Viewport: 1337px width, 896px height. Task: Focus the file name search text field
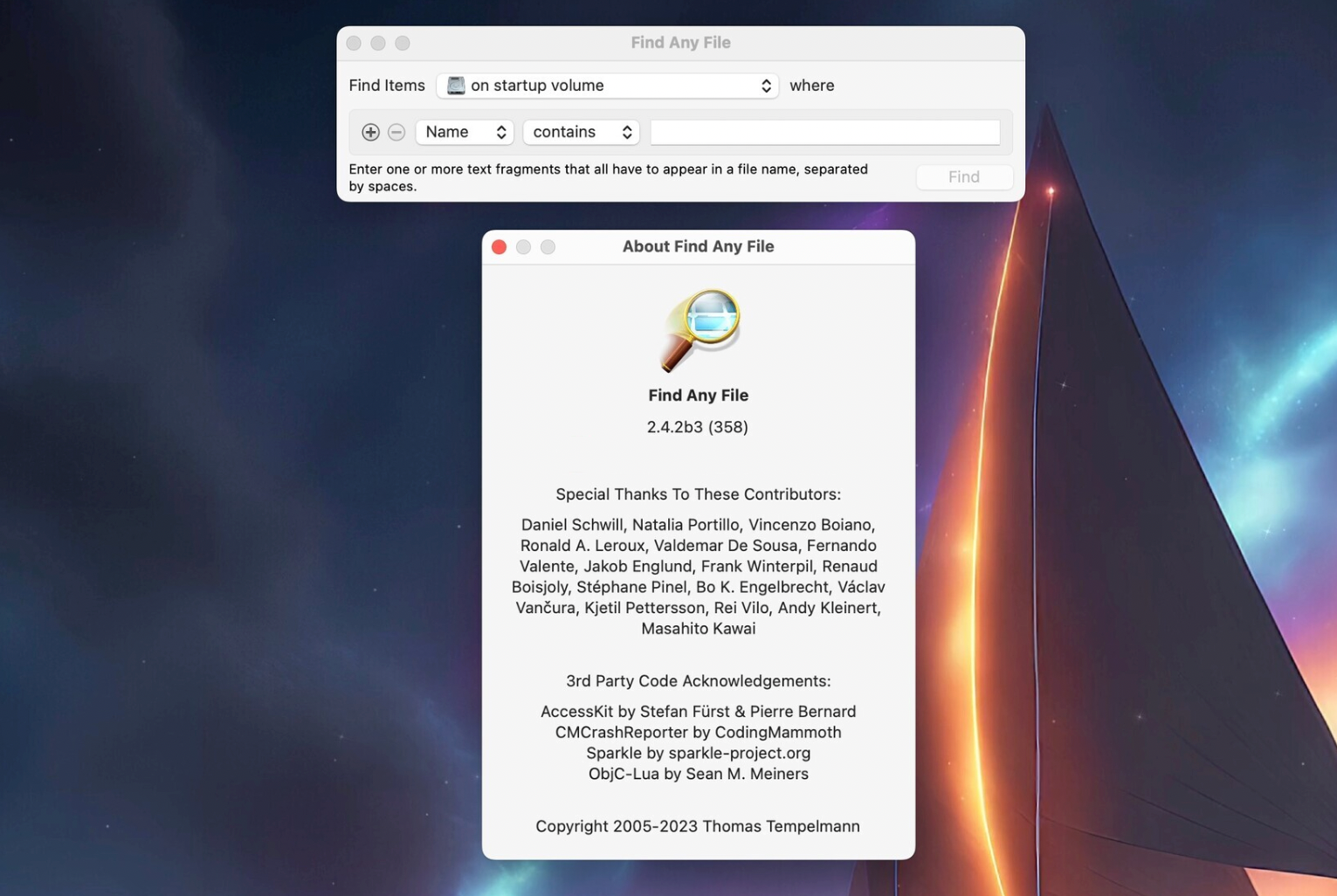(825, 132)
